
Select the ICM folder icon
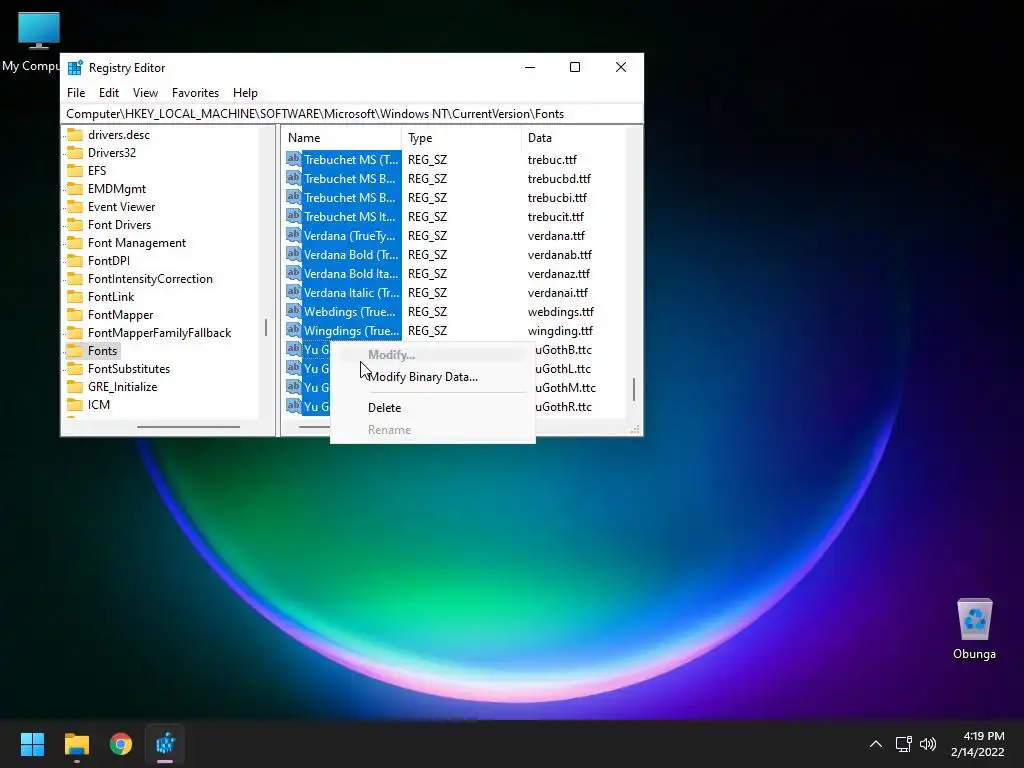76,404
